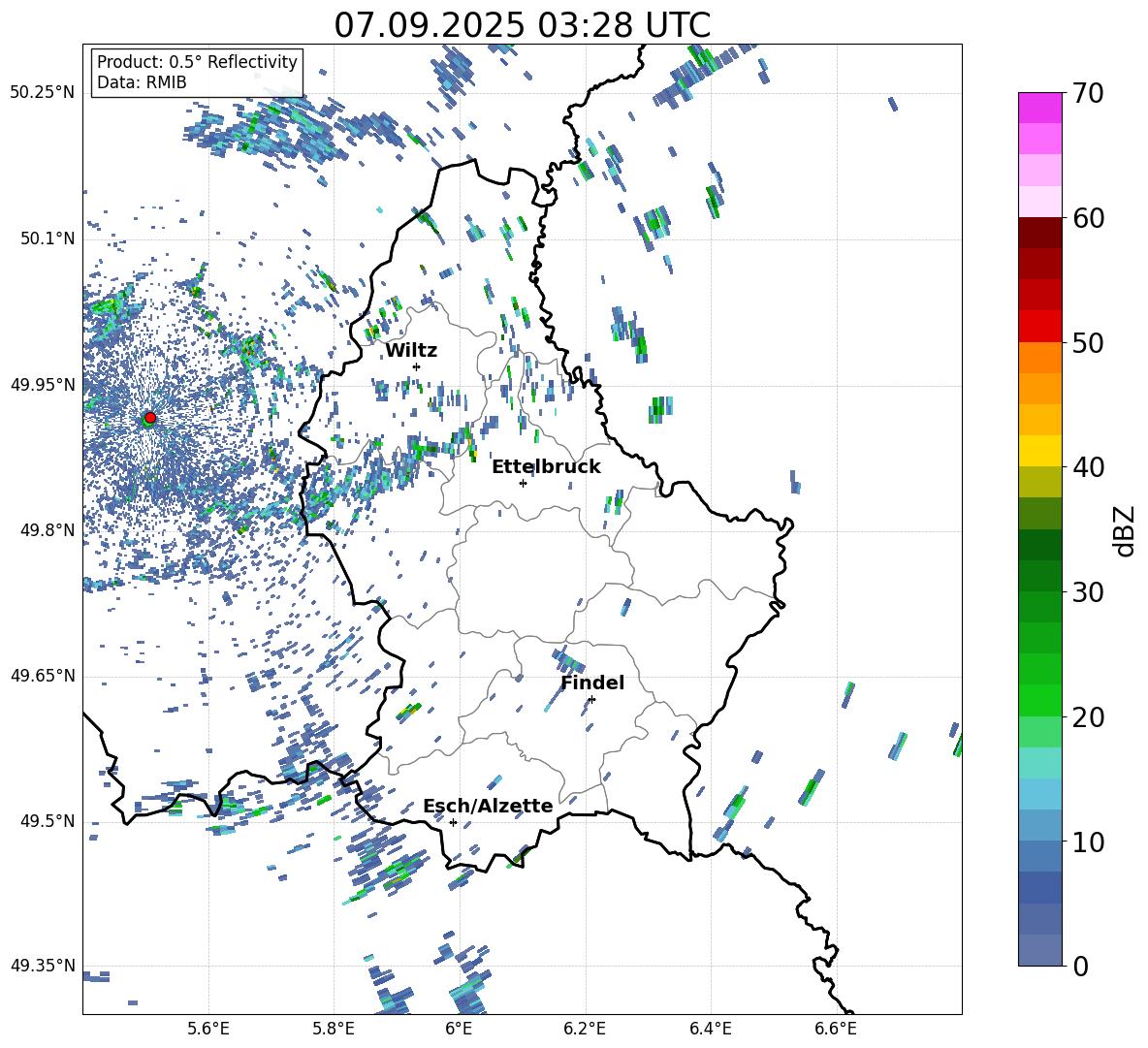
Task: Click the 49.35°N latitude label
Action: [x=43, y=966]
